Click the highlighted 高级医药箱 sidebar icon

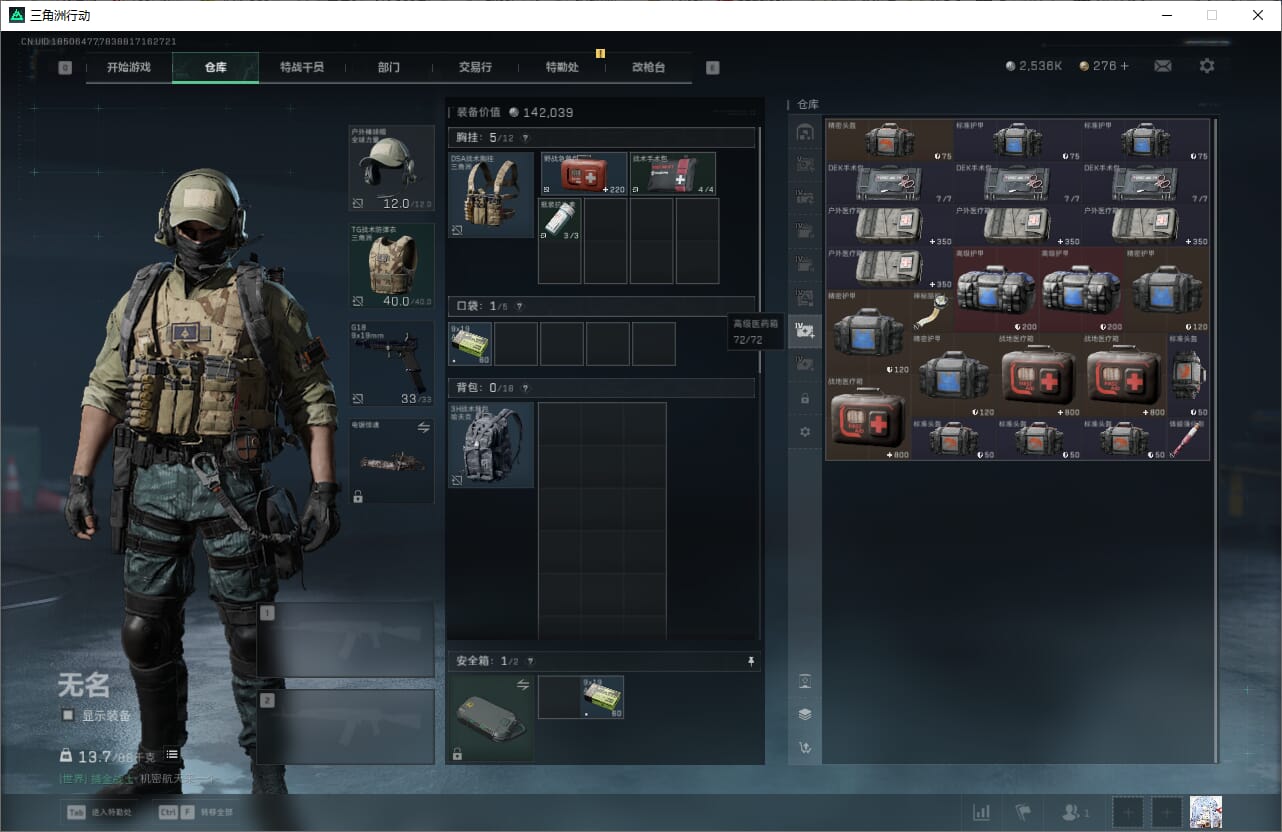(x=805, y=331)
